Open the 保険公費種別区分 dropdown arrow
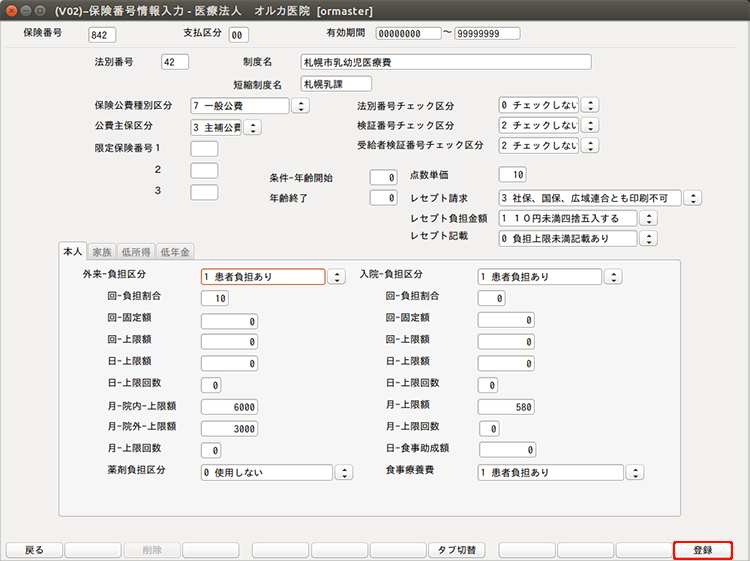The image size is (750, 561). coord(301,106)
